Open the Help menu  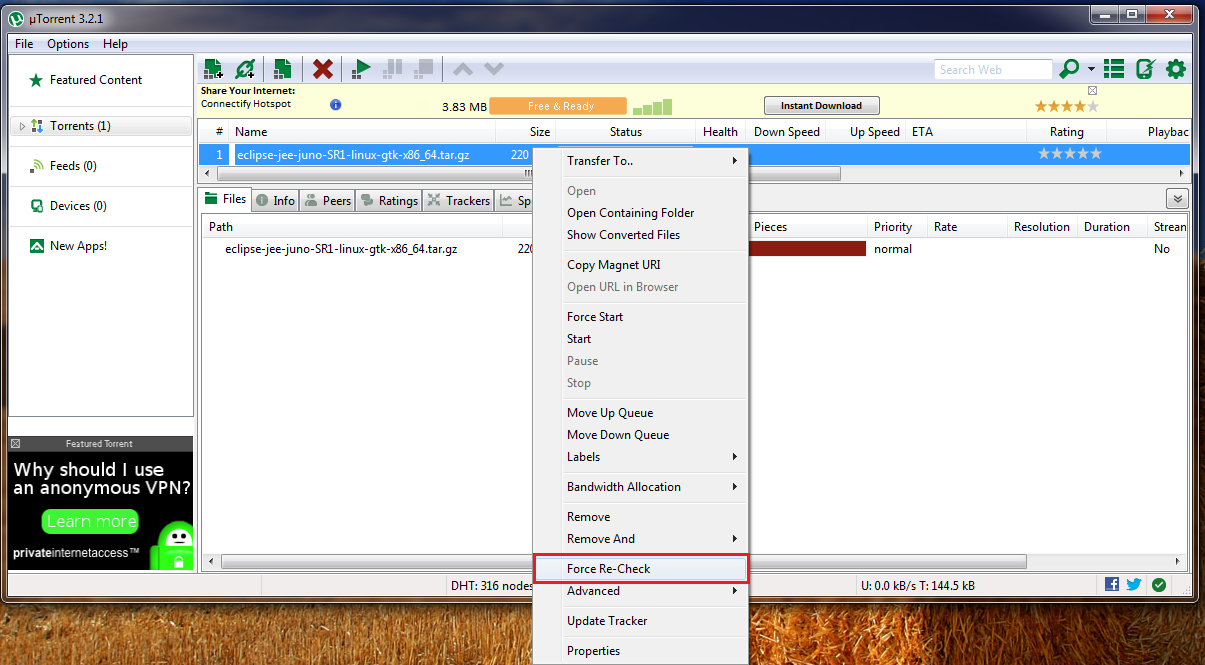pyautogui.click(x=116, y=44)
